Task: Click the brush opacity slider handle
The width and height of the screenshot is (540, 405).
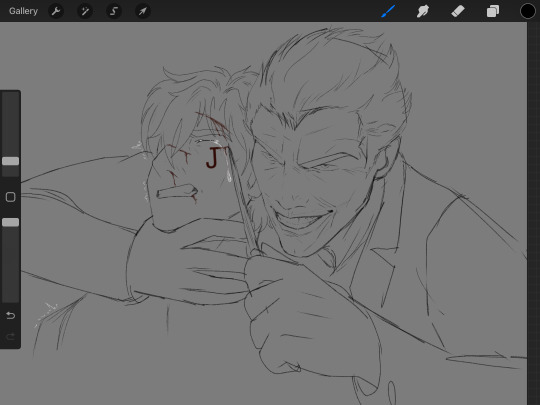Action: coord(10,222)
